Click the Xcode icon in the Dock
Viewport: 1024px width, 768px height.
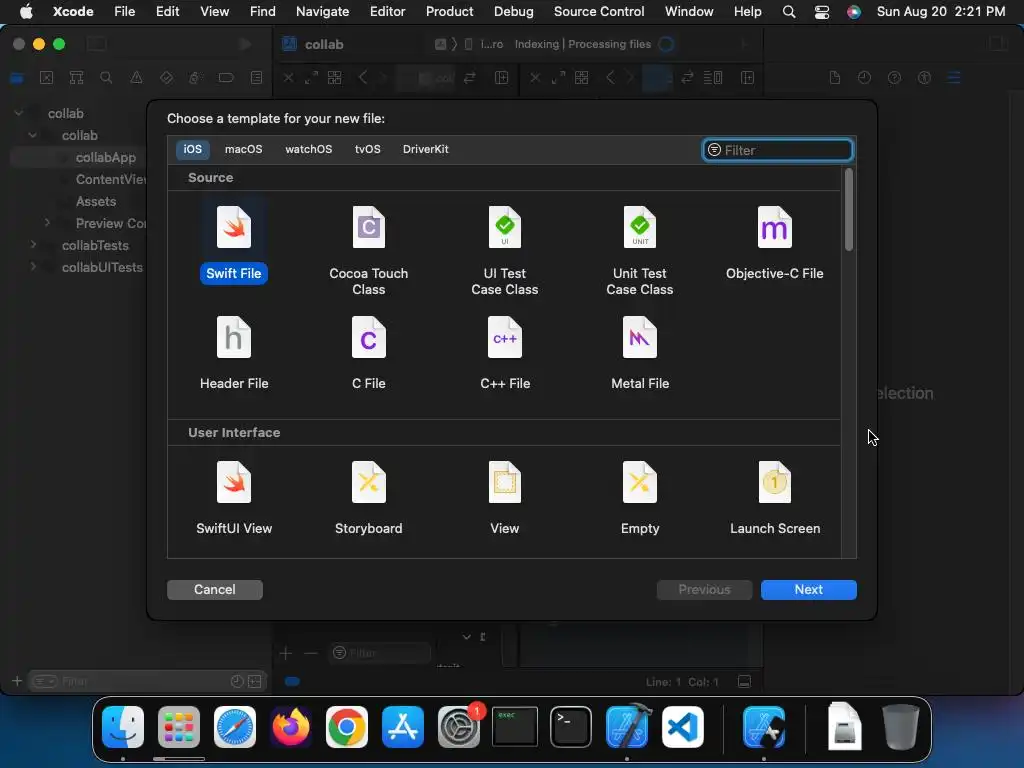click(x=628, y=726)
